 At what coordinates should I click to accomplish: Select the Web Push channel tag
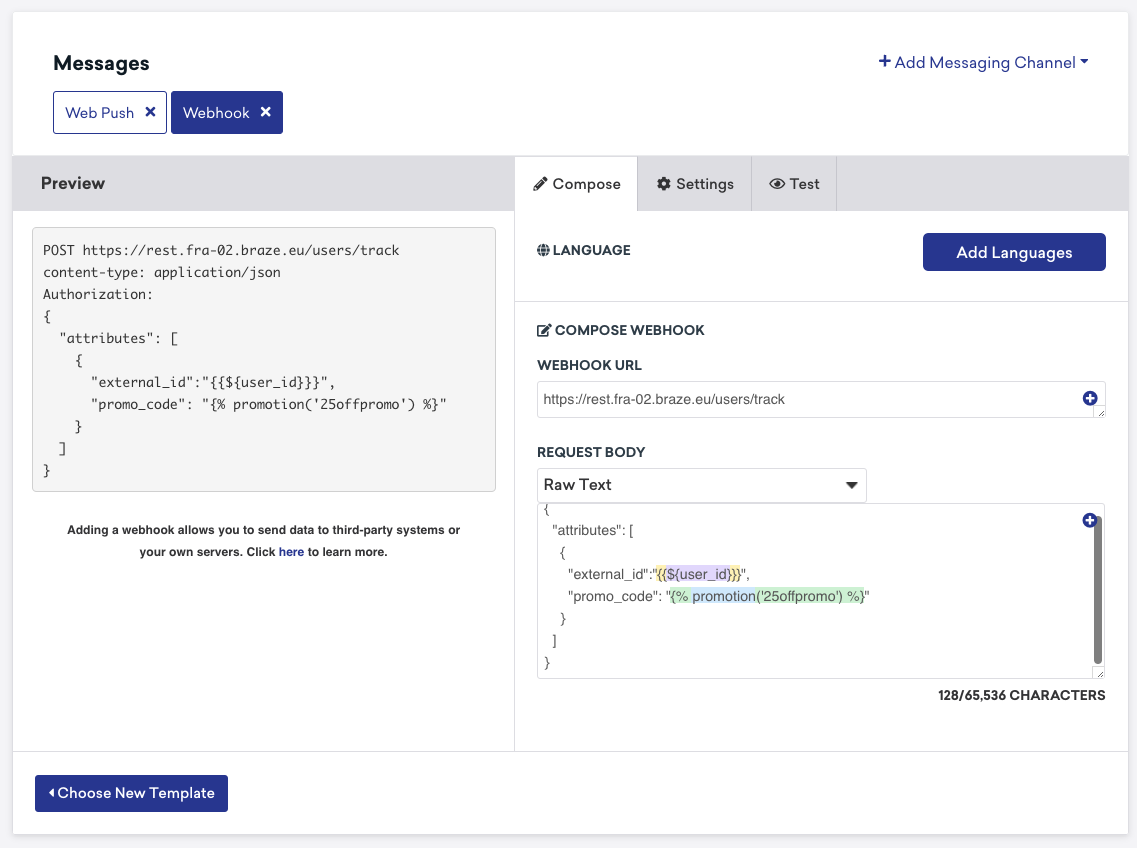pyautogui.click(x=100, y=112)
